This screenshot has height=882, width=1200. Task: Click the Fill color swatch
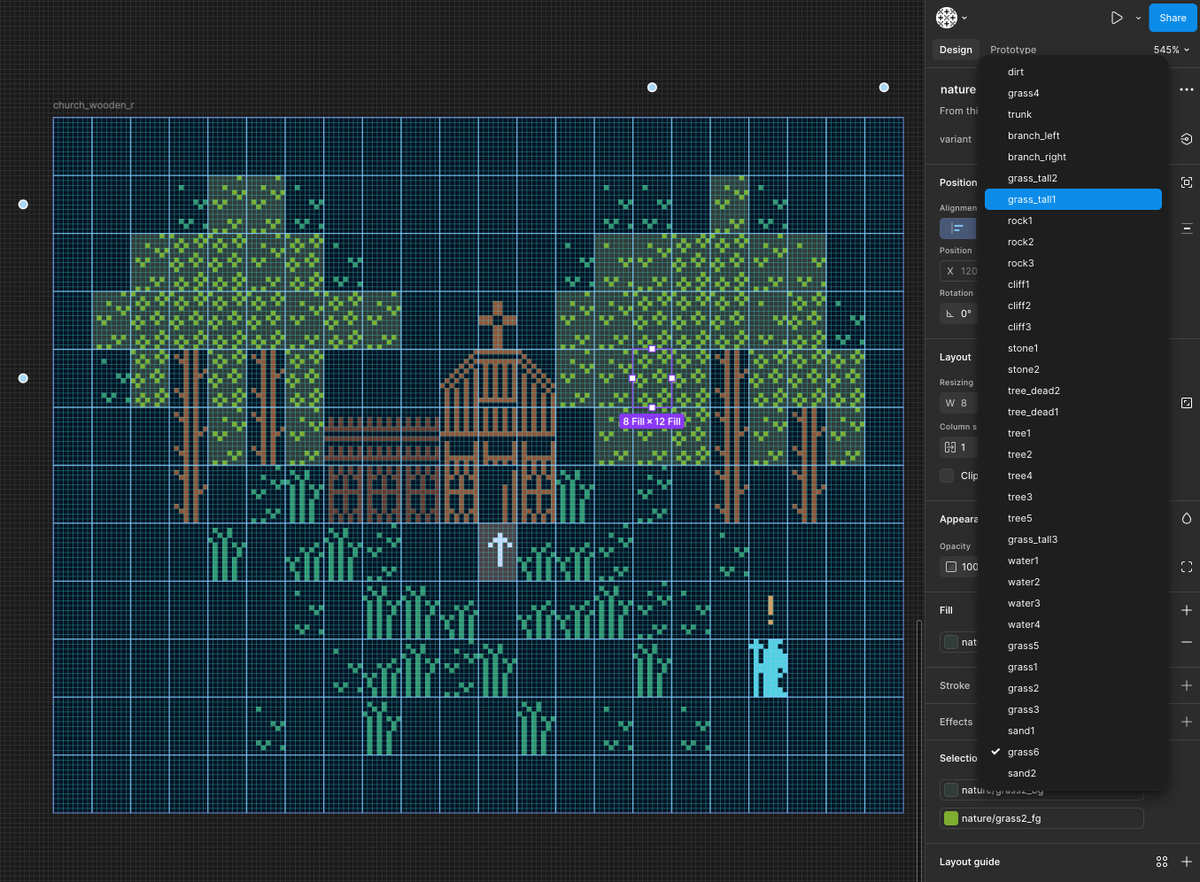pos(951,642)
